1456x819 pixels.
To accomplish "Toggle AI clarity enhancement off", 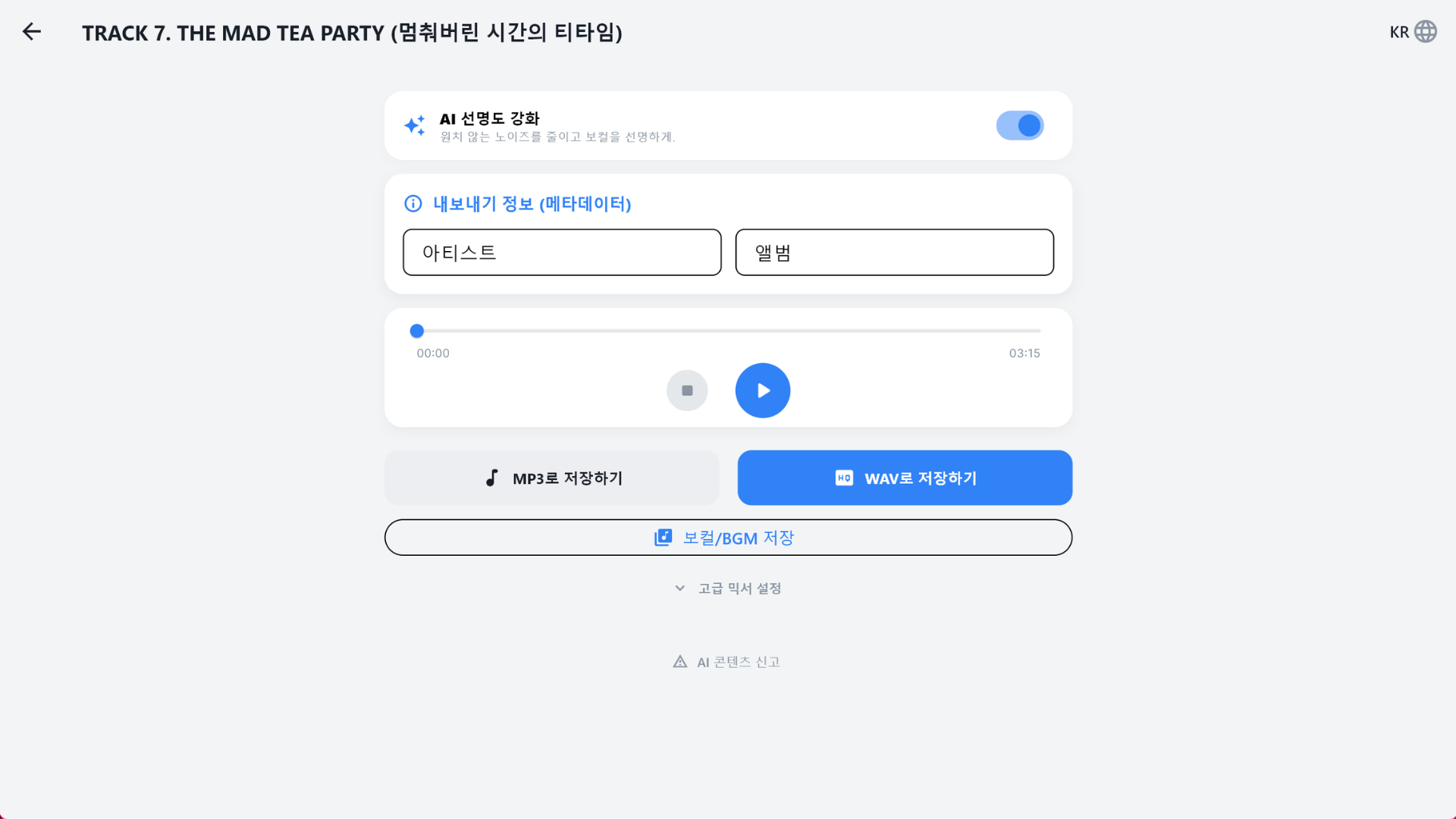I will [x=1020, y=125].
